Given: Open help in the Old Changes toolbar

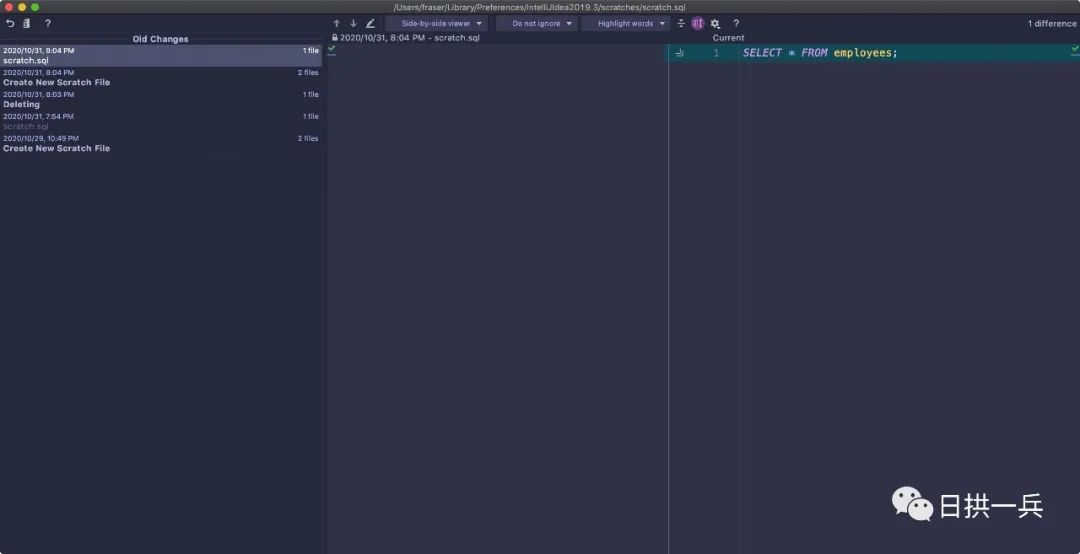Looking at the screenshot, I should [48, 23].
